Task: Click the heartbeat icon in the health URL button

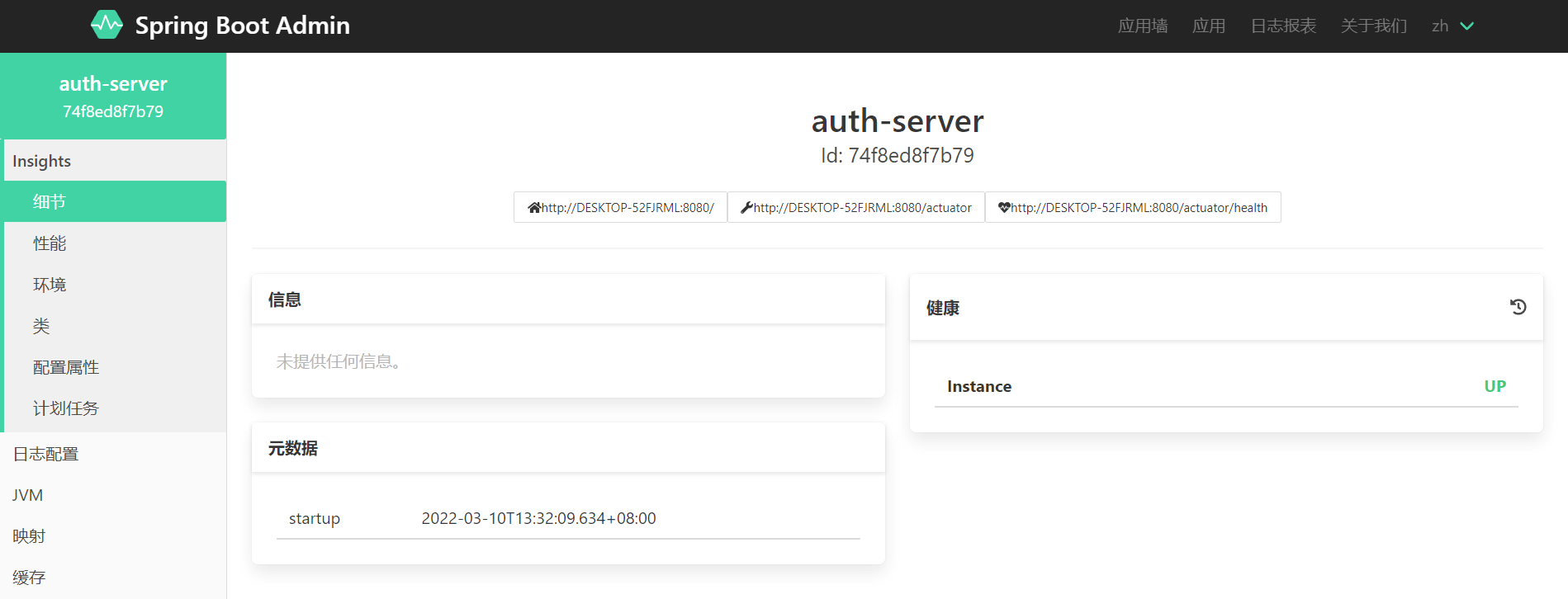Action: (1004, 208)
